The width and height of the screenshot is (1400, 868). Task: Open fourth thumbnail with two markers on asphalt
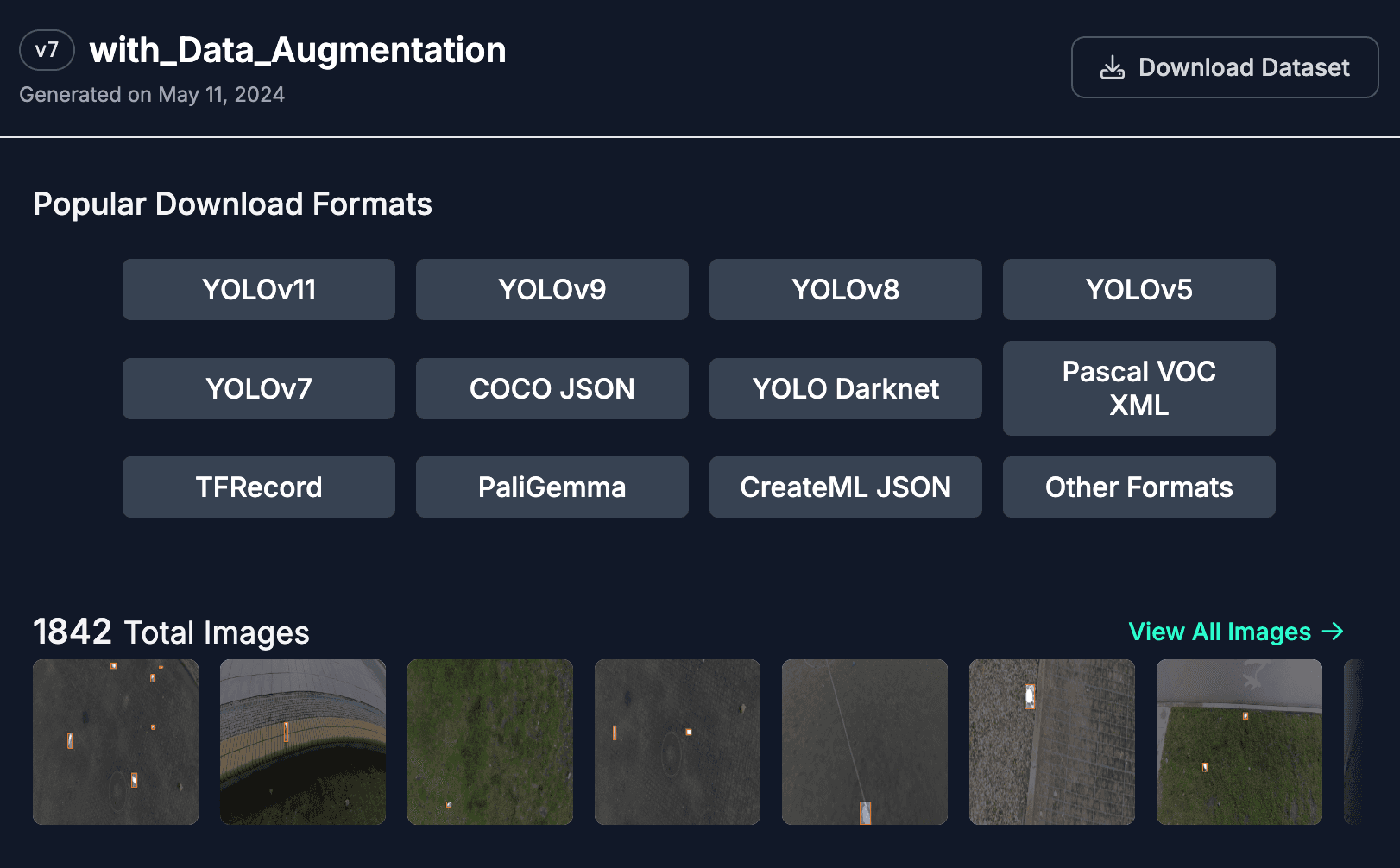pyautogui.click(x=678, y=742)
